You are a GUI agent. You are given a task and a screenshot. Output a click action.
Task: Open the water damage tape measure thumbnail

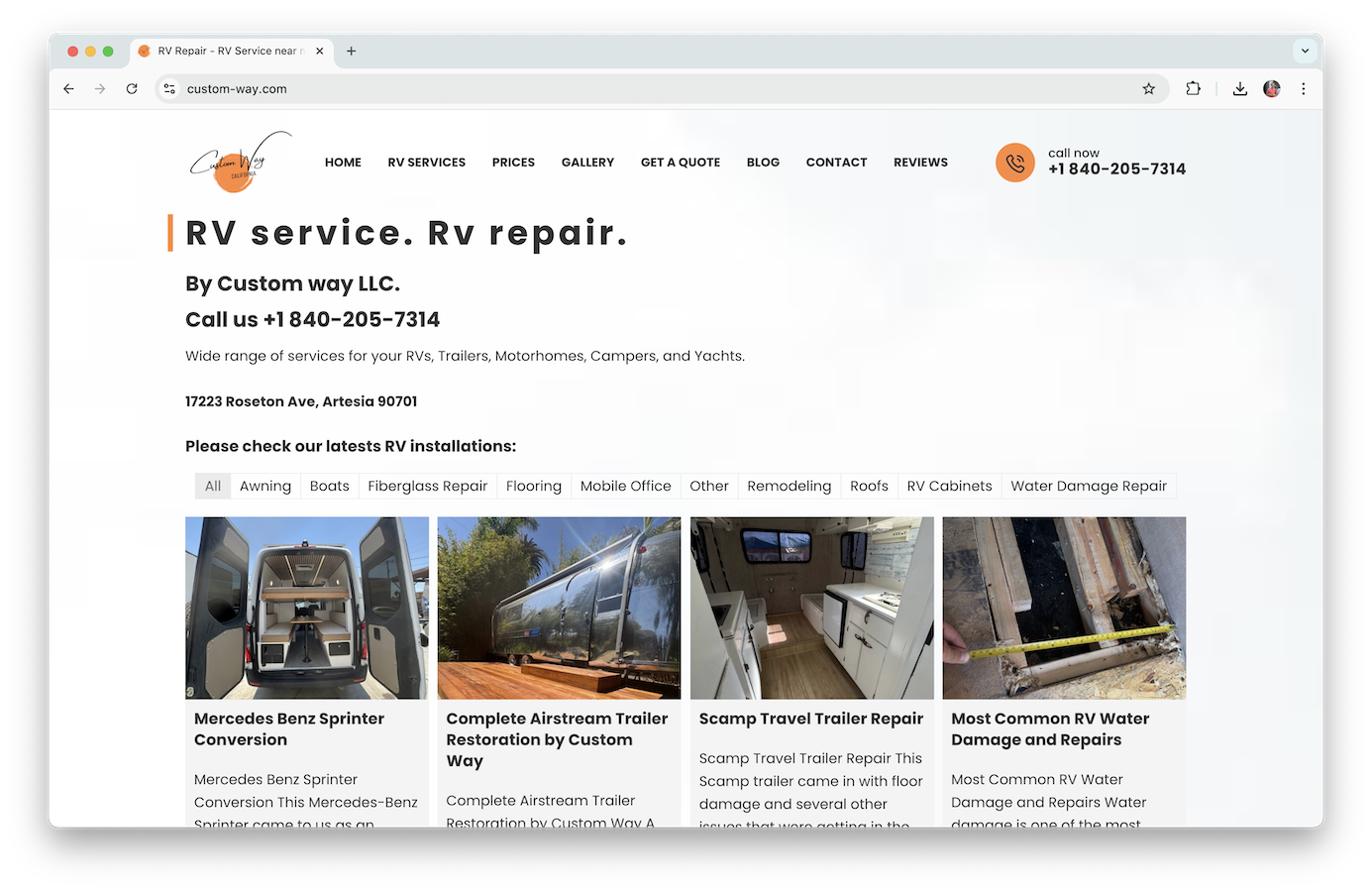click(x=1064, y=608)
